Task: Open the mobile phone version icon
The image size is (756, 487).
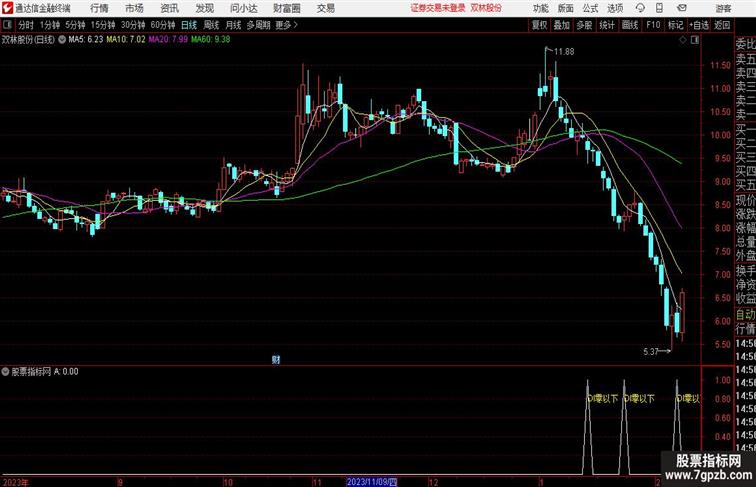Action: click(660, 8)
